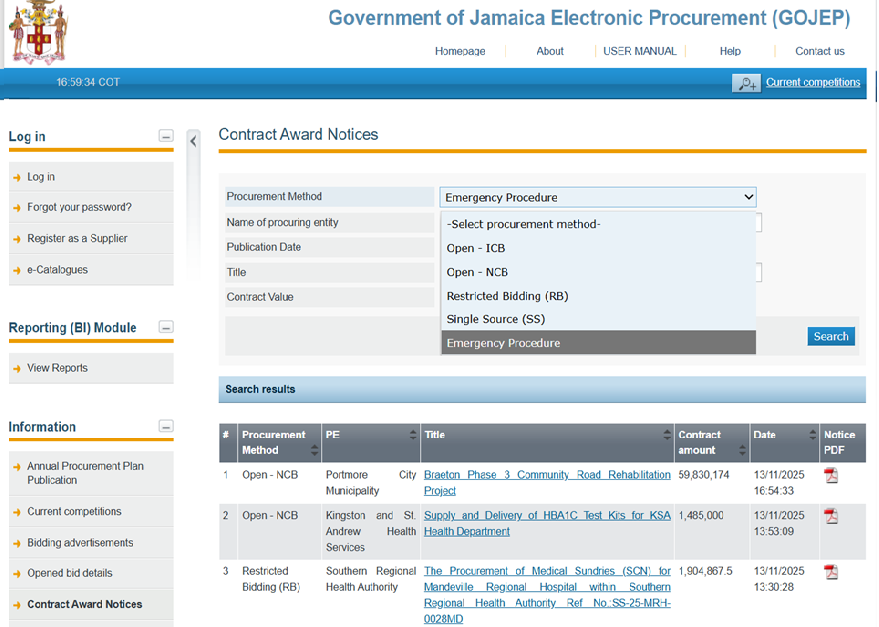The height and width of the screenshot is (627, 879).
Task: Choose '-Select procurement method-' option
Action: click(598, 224)
